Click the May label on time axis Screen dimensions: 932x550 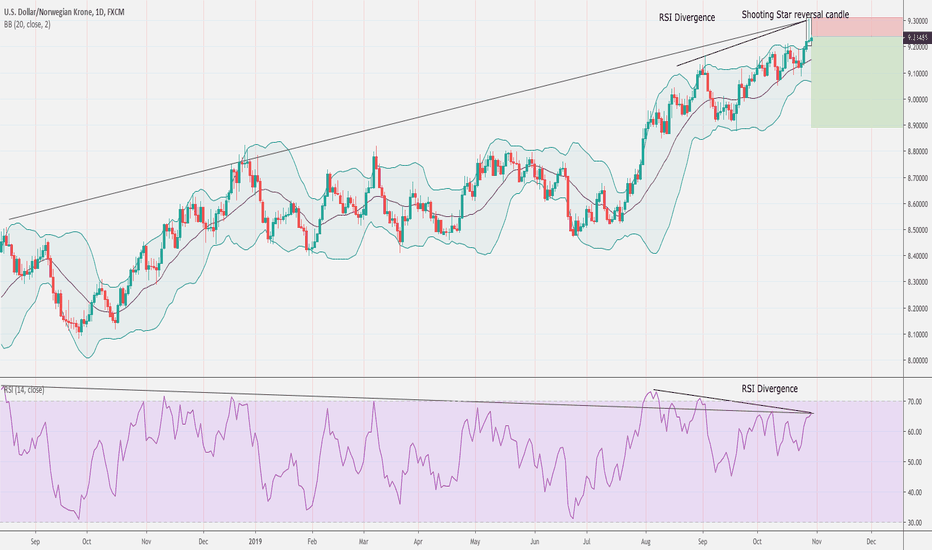[474, 542]
